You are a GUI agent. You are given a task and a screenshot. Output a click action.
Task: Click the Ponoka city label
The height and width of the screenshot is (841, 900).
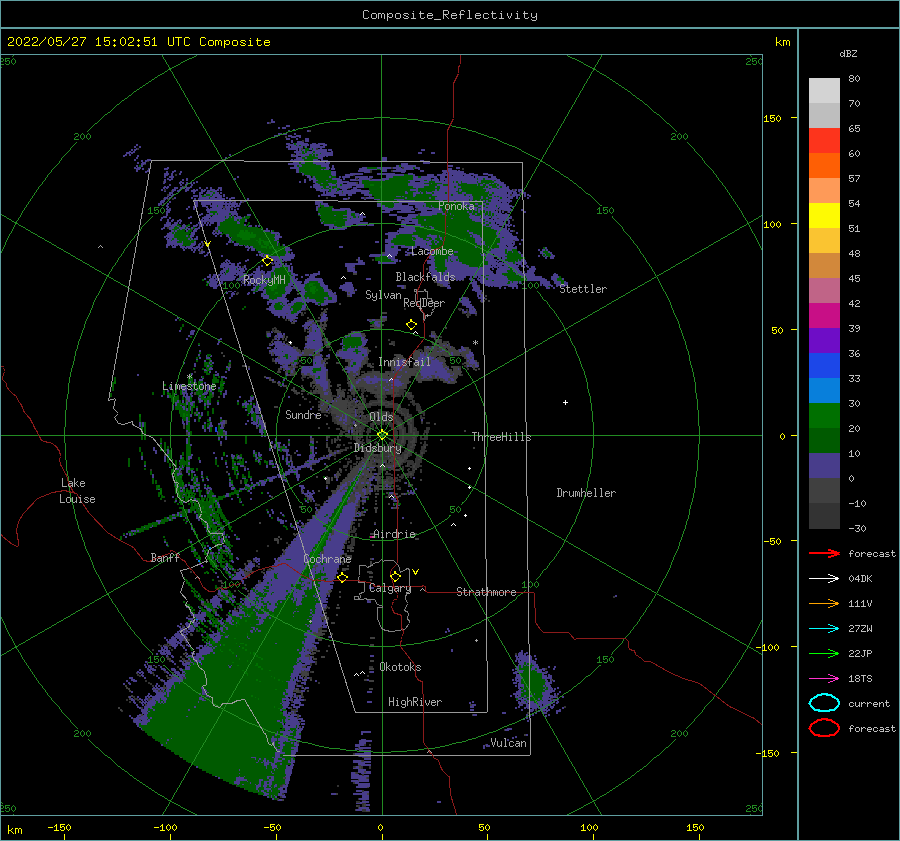tap(456, 206)
